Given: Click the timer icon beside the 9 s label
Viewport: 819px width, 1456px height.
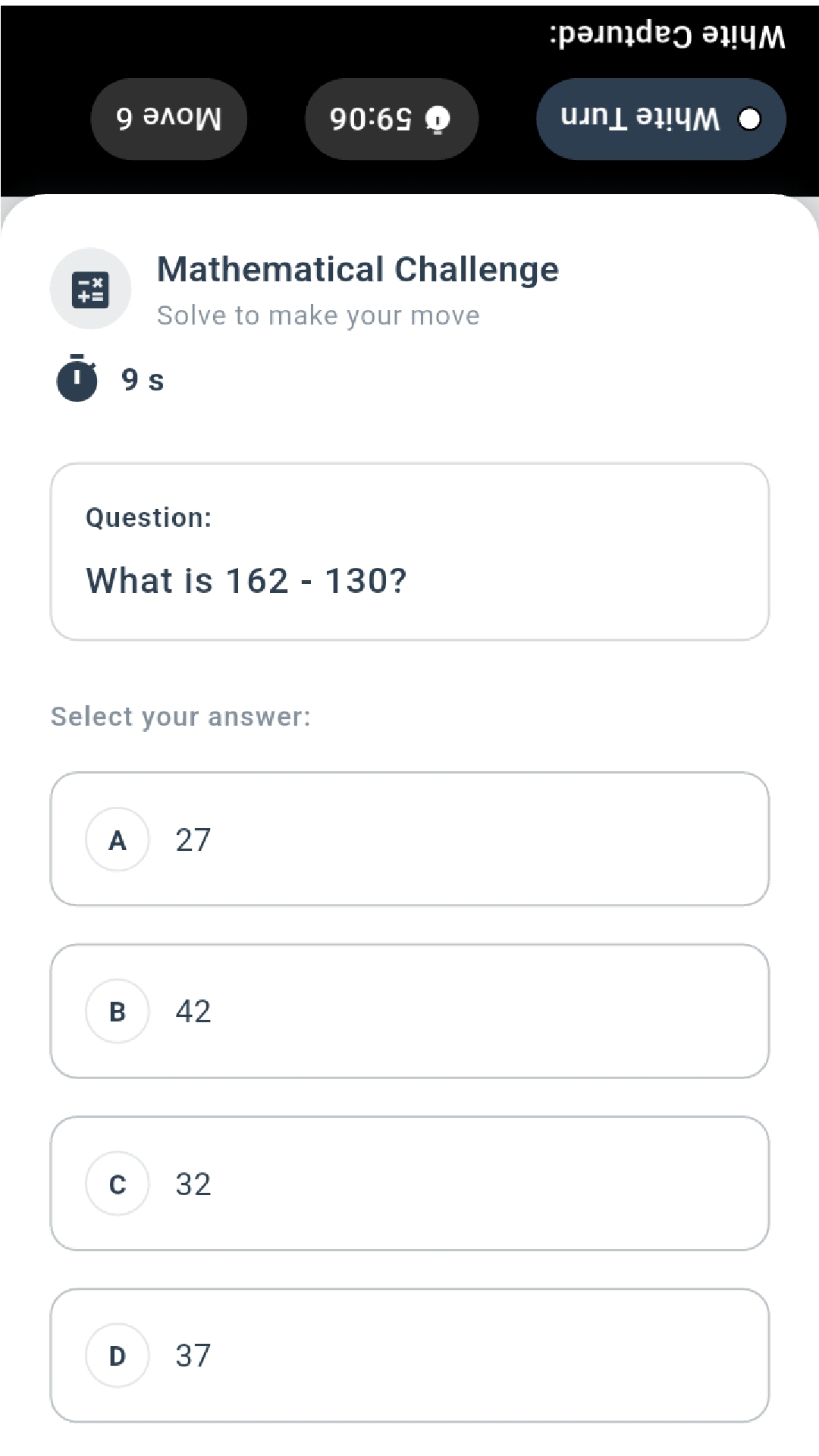Looking at the screenshot, I should click(76, 379).
